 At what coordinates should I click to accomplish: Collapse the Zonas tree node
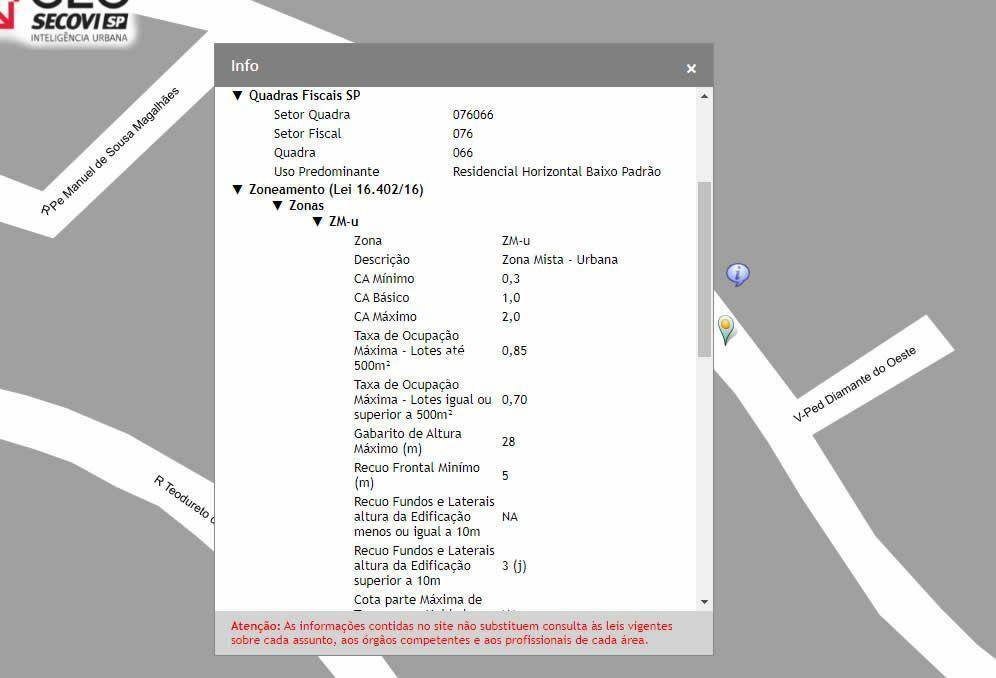278,205
